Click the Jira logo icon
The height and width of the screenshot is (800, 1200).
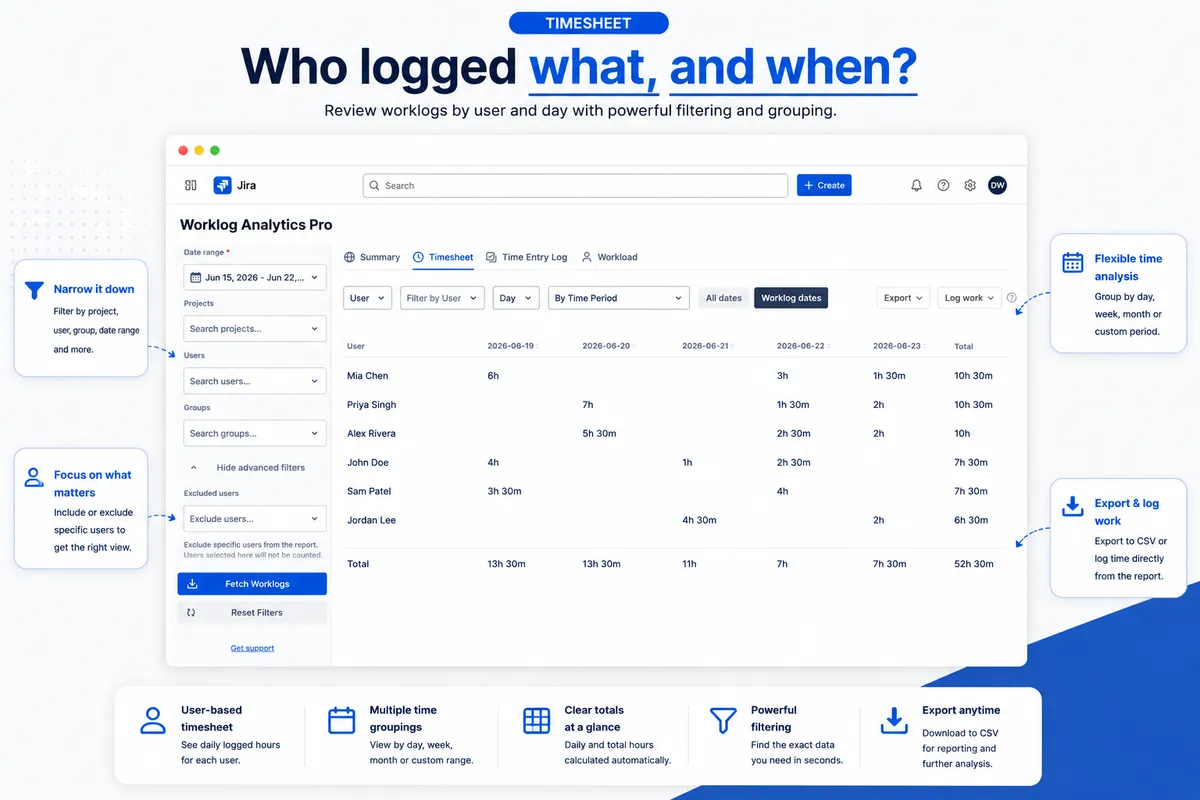click(222, 185)
